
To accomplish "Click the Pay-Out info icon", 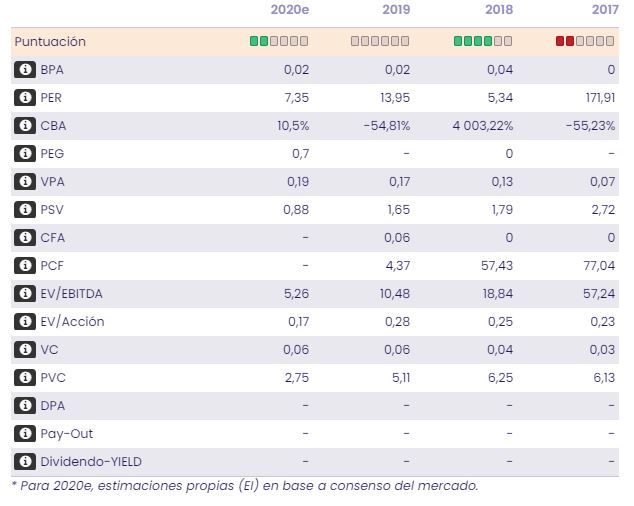I will (x=25, y=434).
